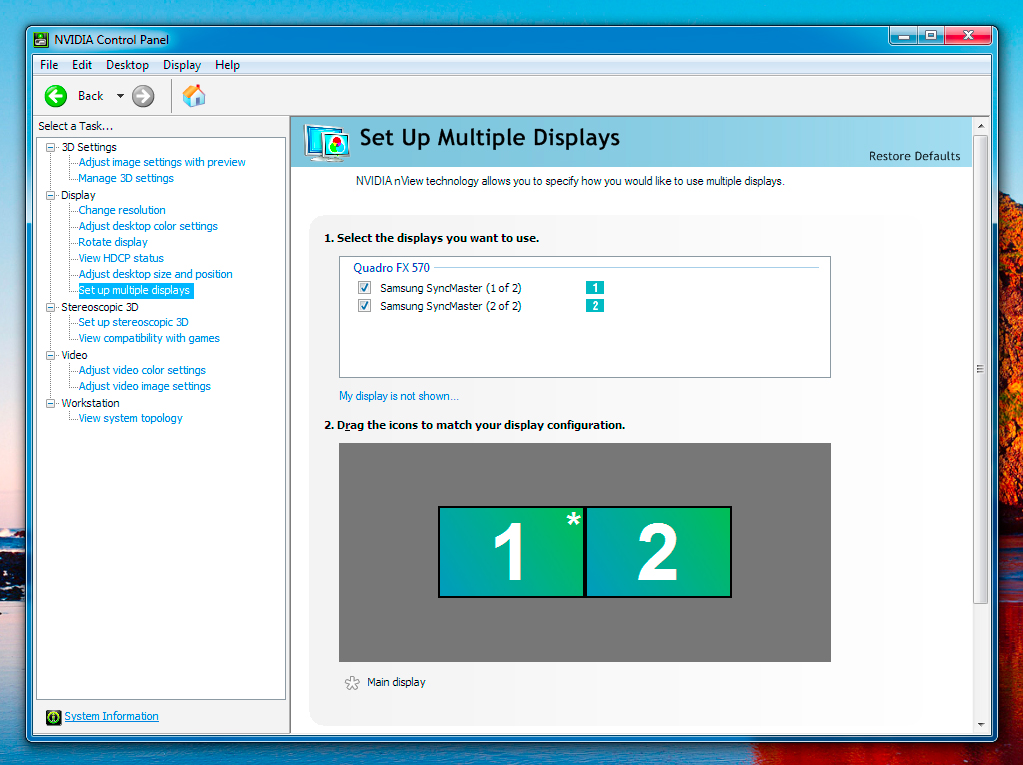
Task: Open Change resolution task
Action: click(x=122, y=210)
